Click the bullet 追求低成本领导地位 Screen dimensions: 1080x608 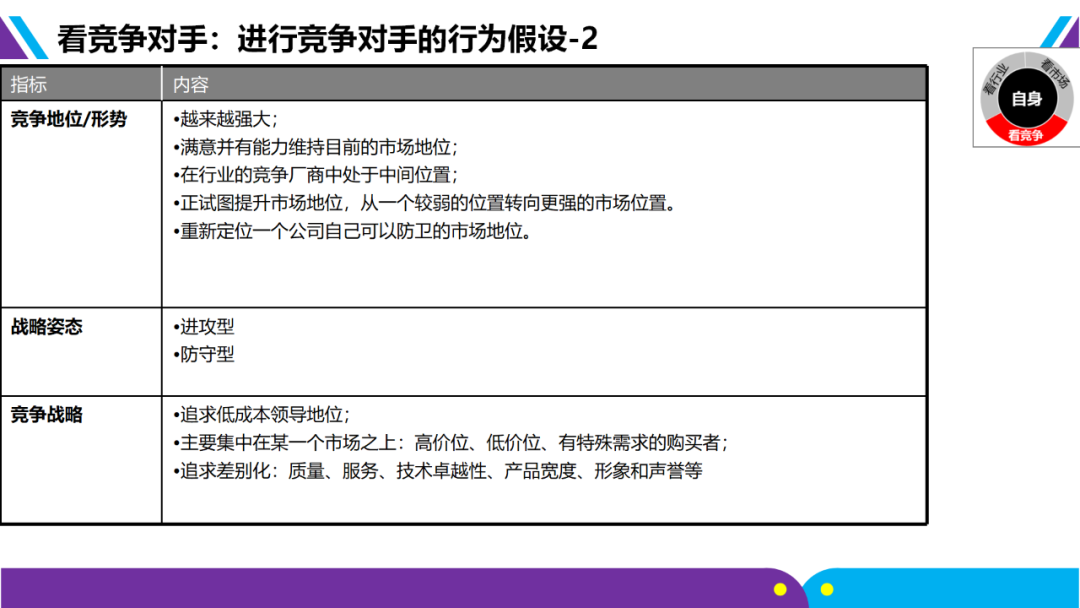pyautogui.click(x=262, y=415)
